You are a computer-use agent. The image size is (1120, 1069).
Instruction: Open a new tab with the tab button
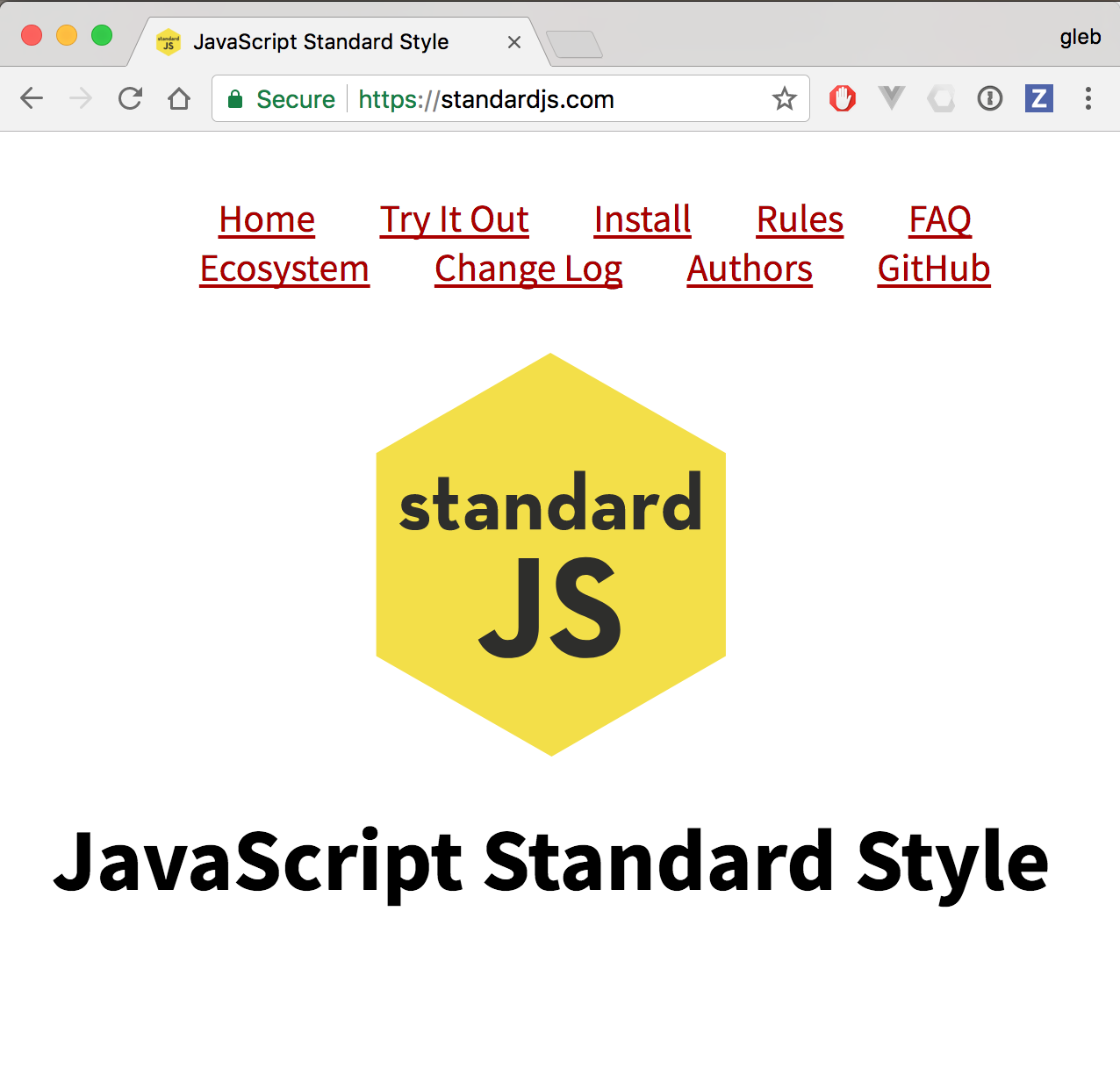coord(574,44)
